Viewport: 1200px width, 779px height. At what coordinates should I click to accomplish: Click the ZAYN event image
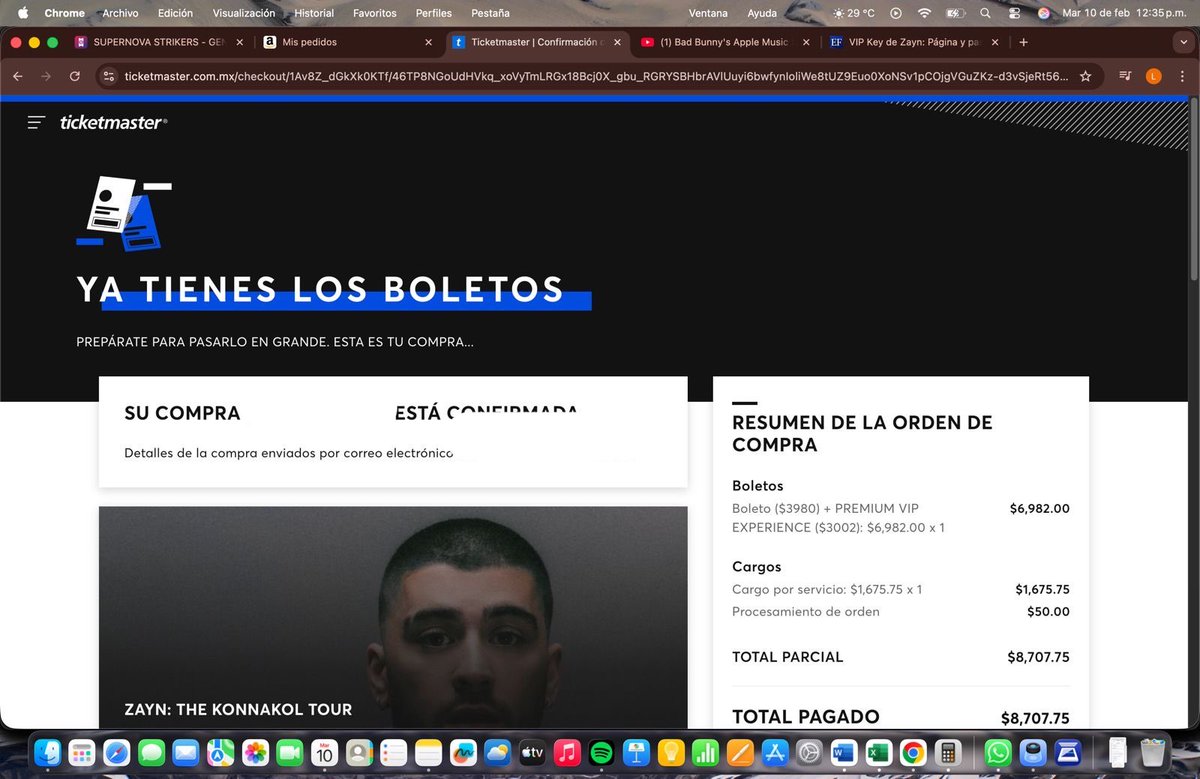(393, 617)
